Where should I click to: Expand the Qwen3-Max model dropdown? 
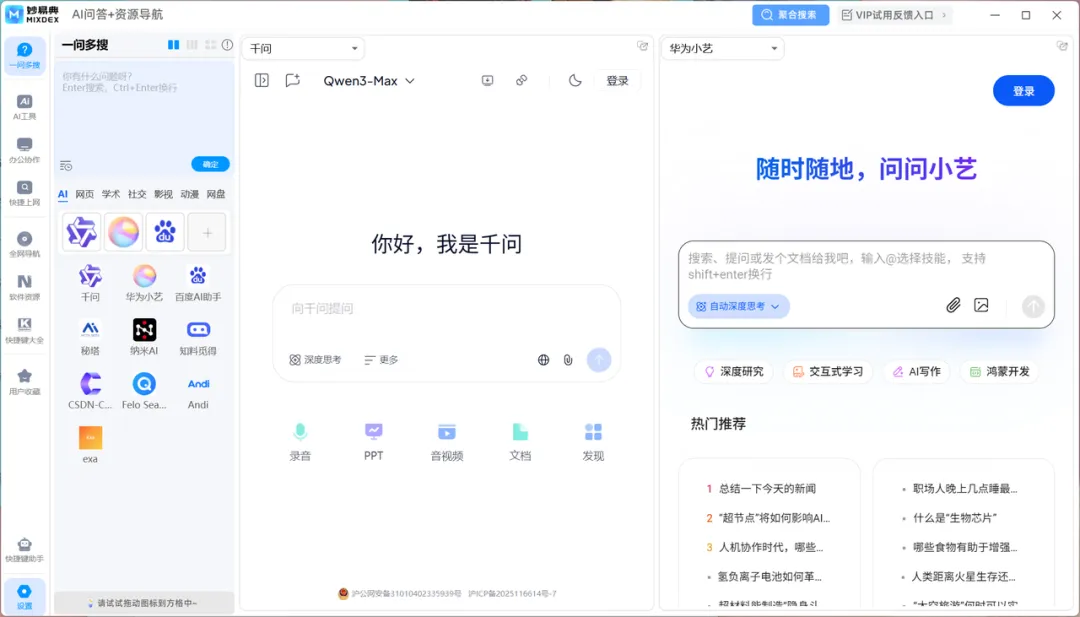tap(369, 81)
